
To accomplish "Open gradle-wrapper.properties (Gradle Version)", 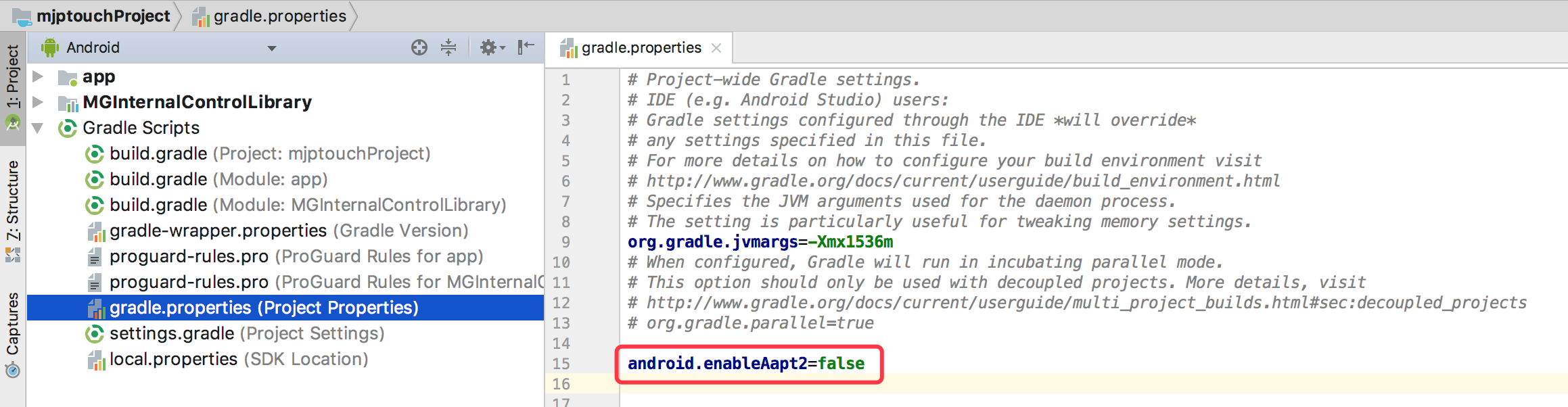I will (289, 231).
